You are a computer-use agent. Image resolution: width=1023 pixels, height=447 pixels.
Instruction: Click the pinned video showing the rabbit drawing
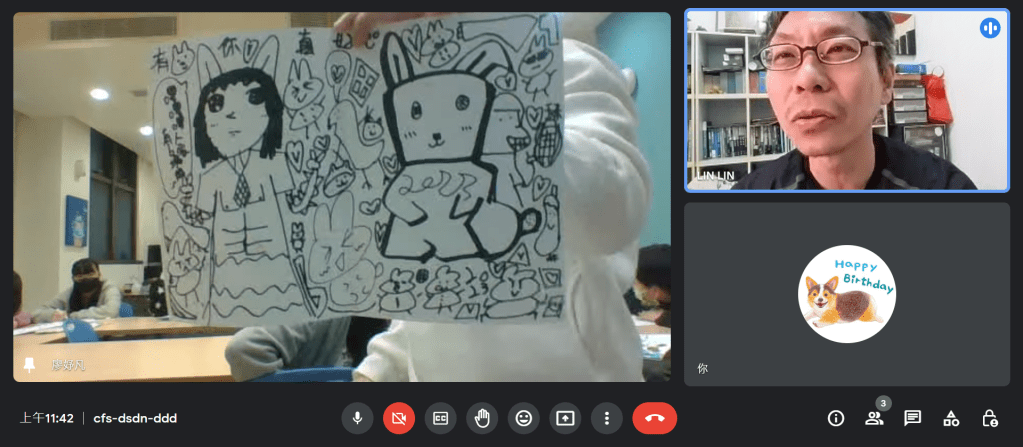pyautogui.click(x=341, y=196)
